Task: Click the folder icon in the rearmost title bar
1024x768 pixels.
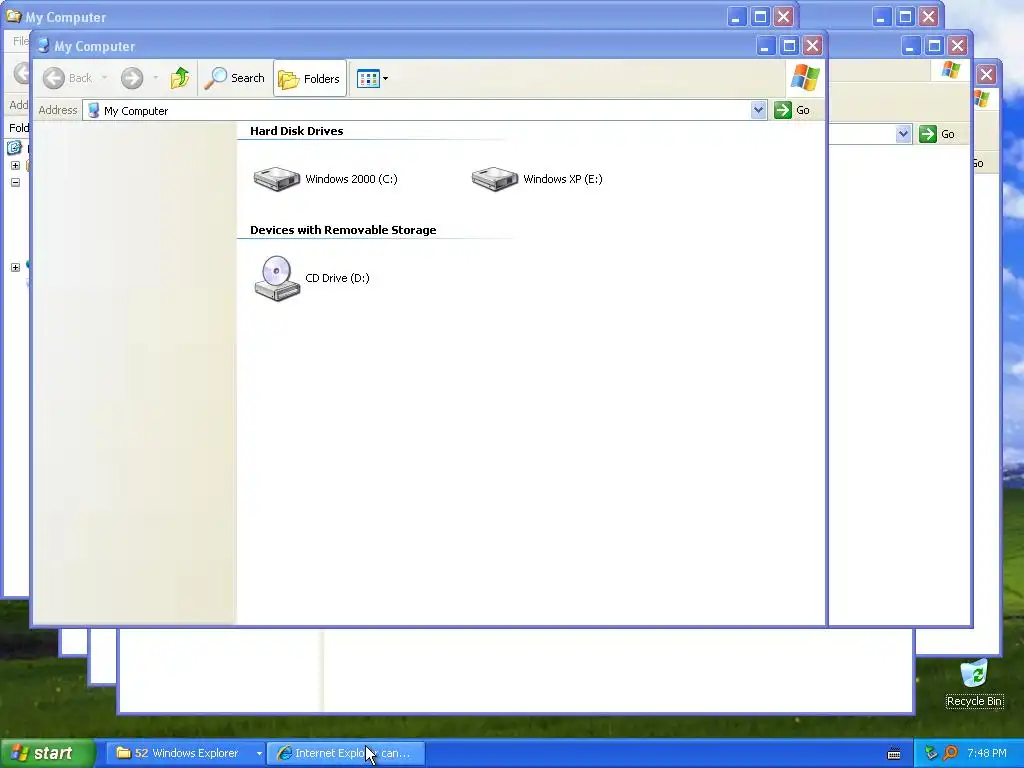Action: [13, 16]
